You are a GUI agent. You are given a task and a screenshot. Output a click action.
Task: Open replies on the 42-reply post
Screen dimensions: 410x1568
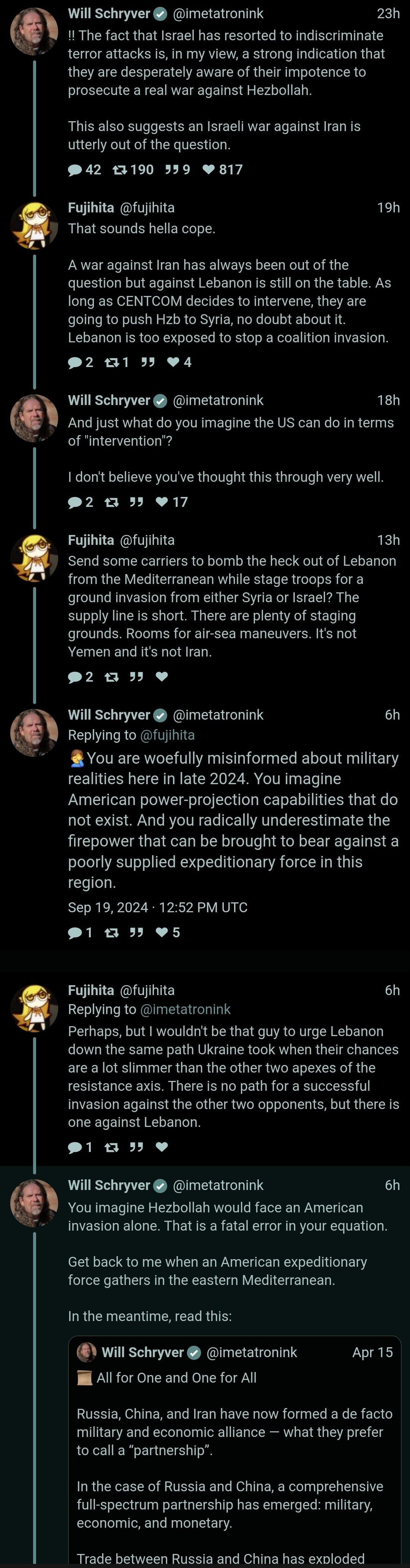click(75, 170)
